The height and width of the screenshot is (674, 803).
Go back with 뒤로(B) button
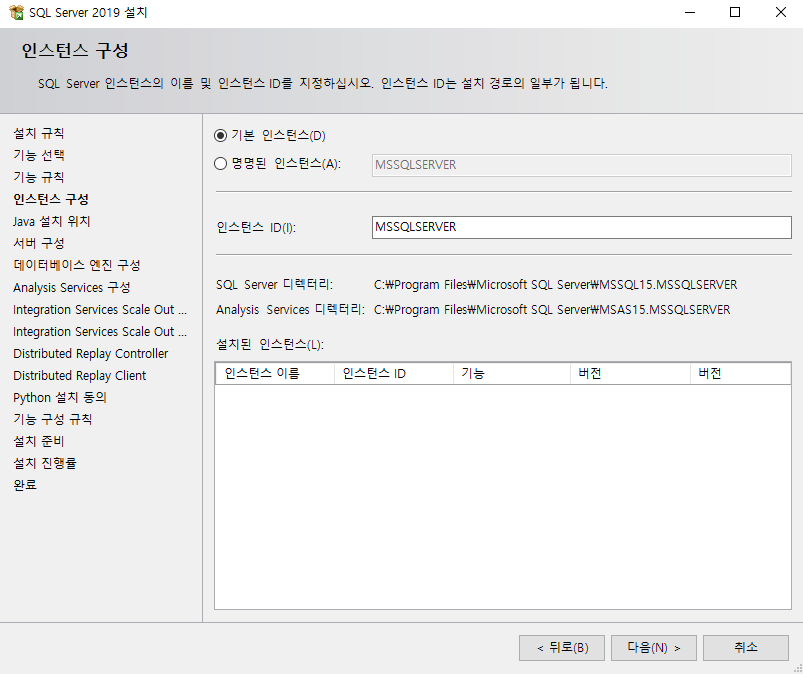[x=562, y=648]
